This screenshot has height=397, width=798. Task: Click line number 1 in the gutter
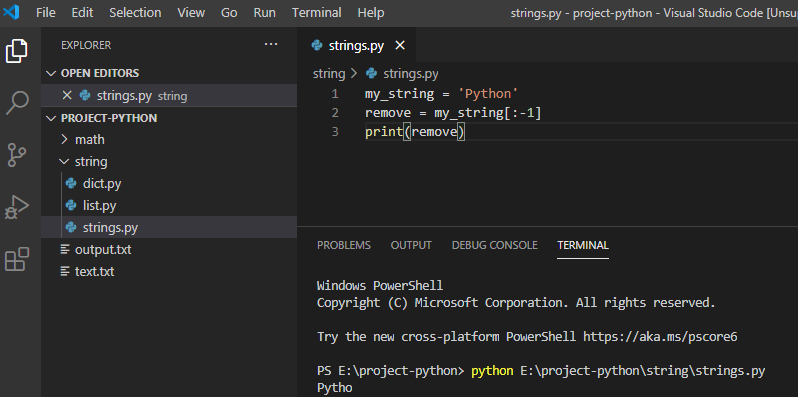(334, 94)
